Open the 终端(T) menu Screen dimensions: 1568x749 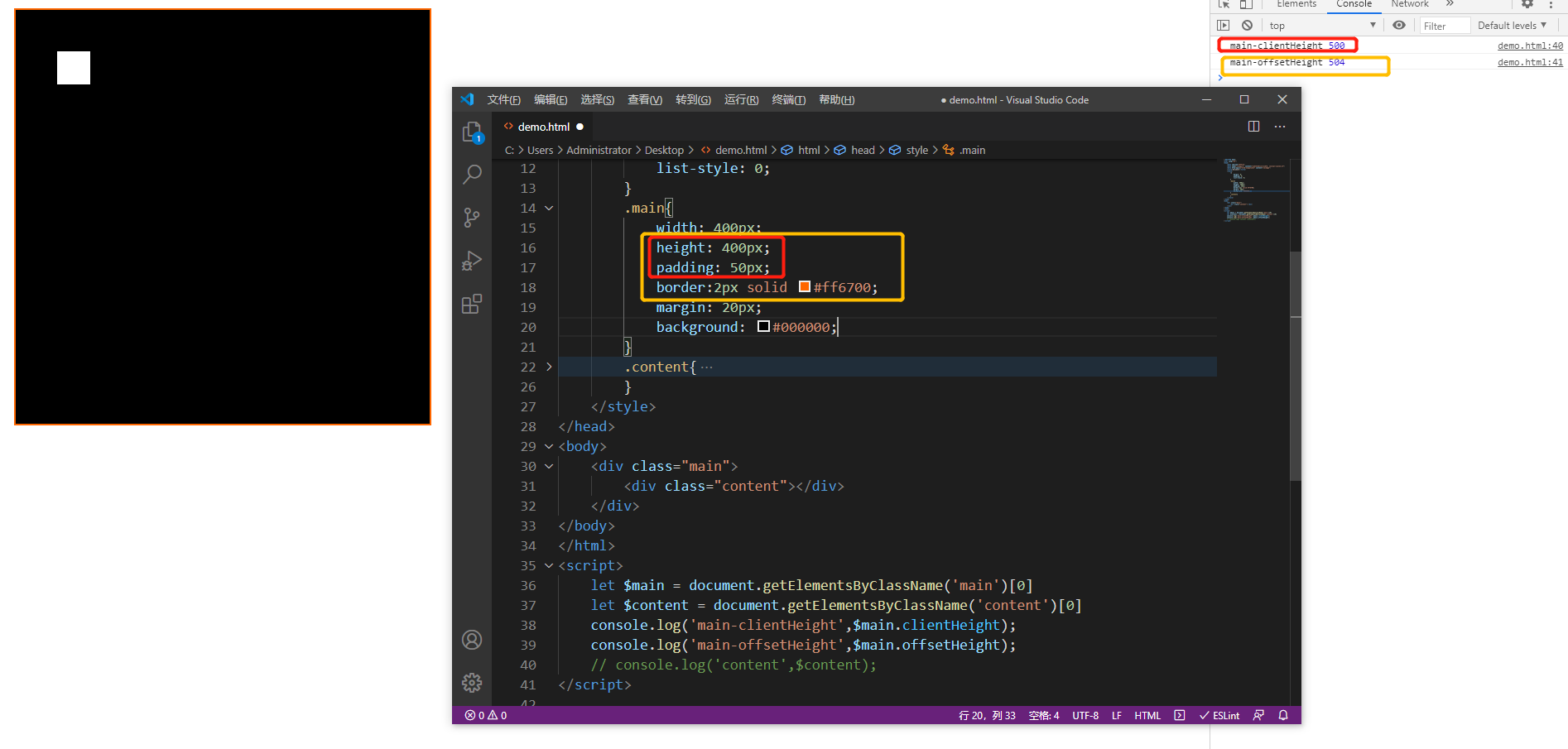789,99
